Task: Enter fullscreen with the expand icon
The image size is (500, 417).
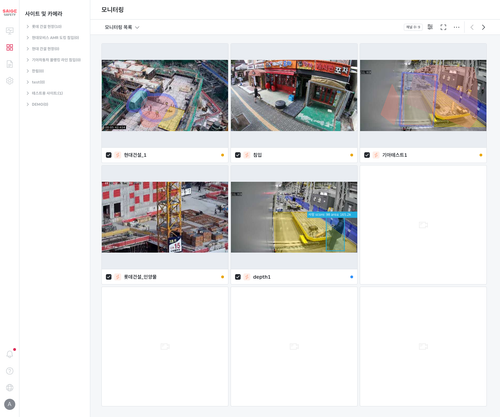Action: tap(443, 27)
